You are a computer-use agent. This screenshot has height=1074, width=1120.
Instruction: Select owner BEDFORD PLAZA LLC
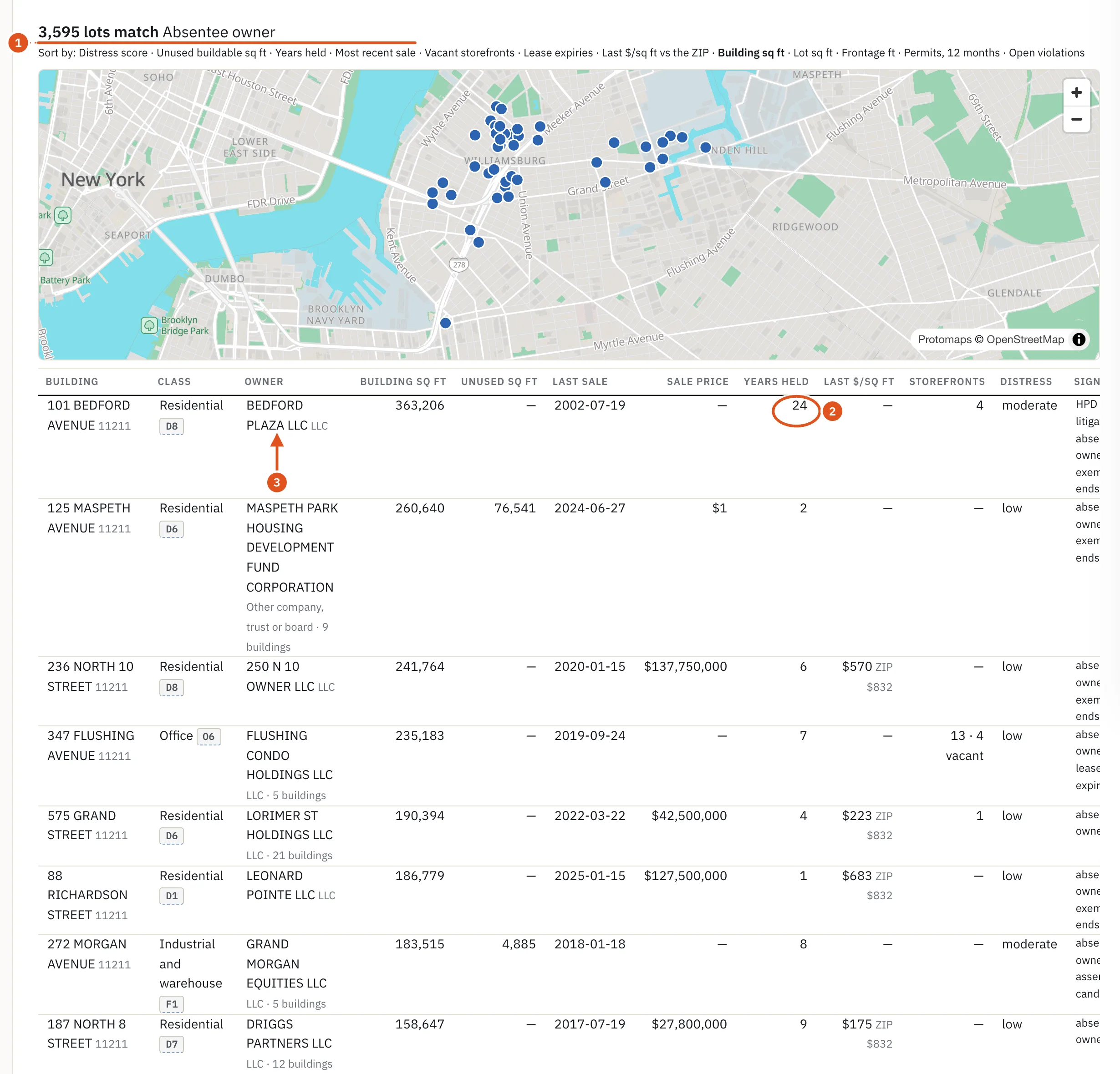pos(277,415)
